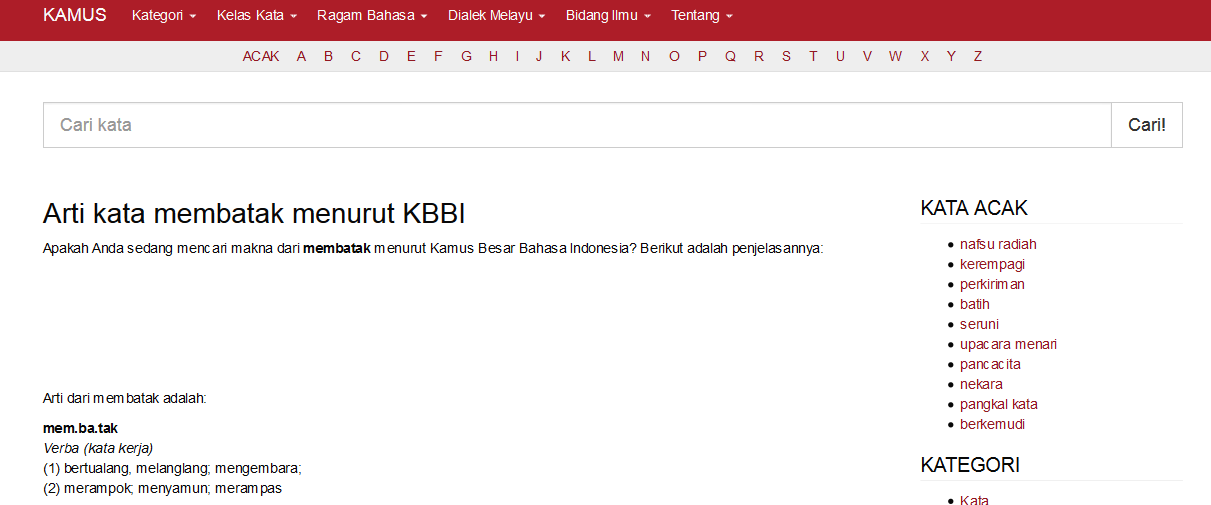Viewport: 1211px width, 505px height.
Task: Click the KATA ACAK sidebar heading
Action: [974, 208]
